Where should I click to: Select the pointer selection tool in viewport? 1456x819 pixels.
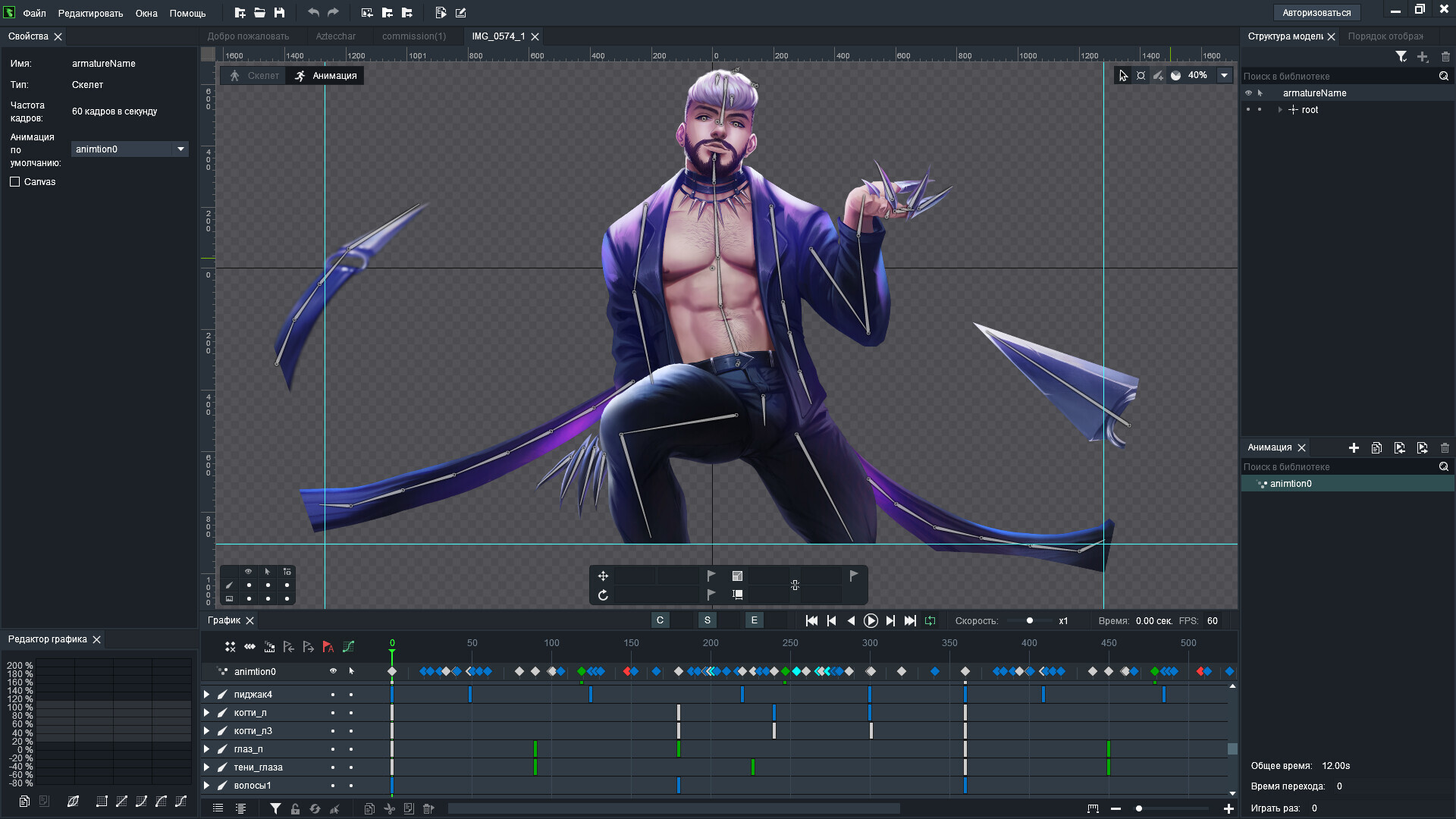(1123, 75)
